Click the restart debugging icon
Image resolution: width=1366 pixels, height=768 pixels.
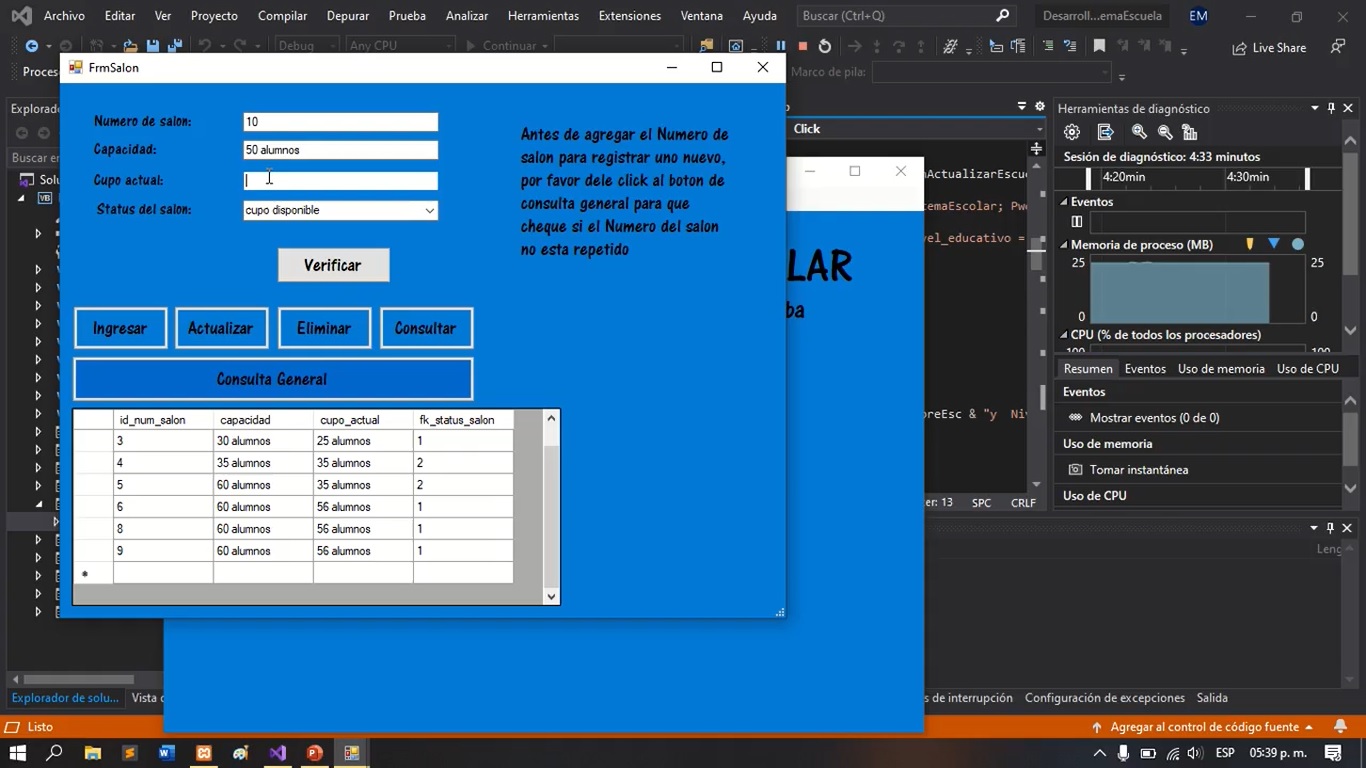(x=824, y=46)
